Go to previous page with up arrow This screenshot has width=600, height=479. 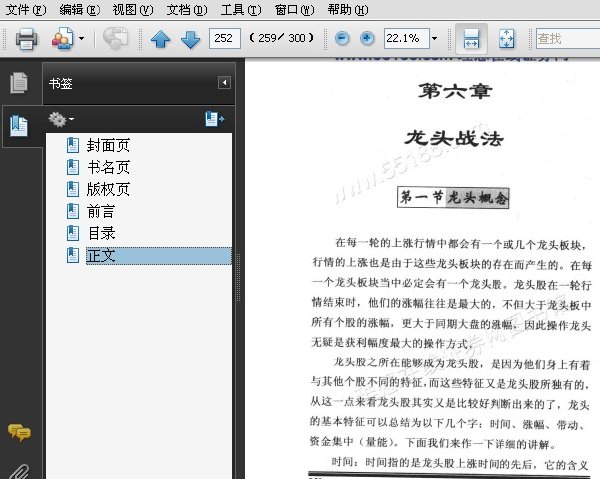pyautogui.click(x=160, y=39)
